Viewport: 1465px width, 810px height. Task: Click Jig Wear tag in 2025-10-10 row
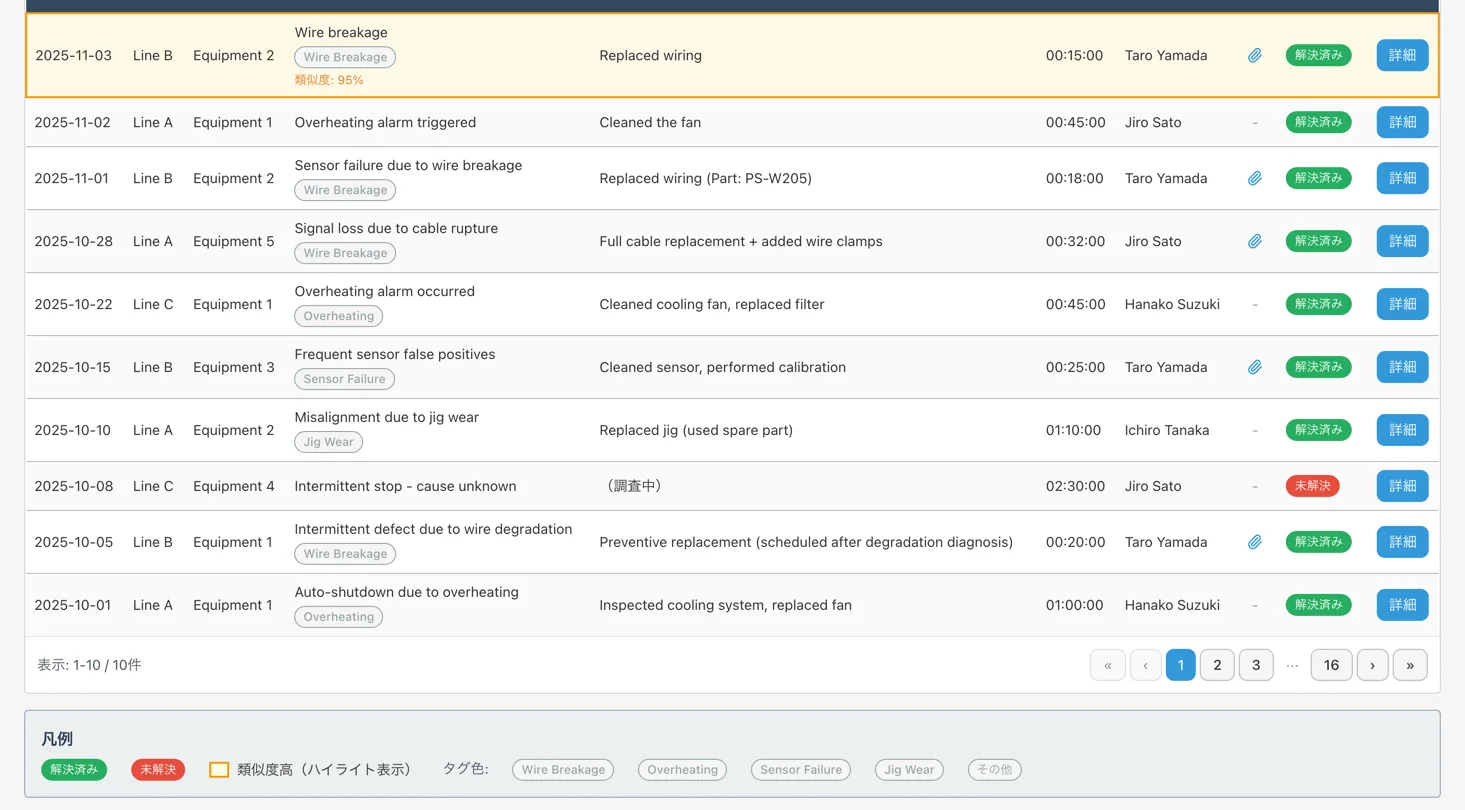tap(329, 442)
